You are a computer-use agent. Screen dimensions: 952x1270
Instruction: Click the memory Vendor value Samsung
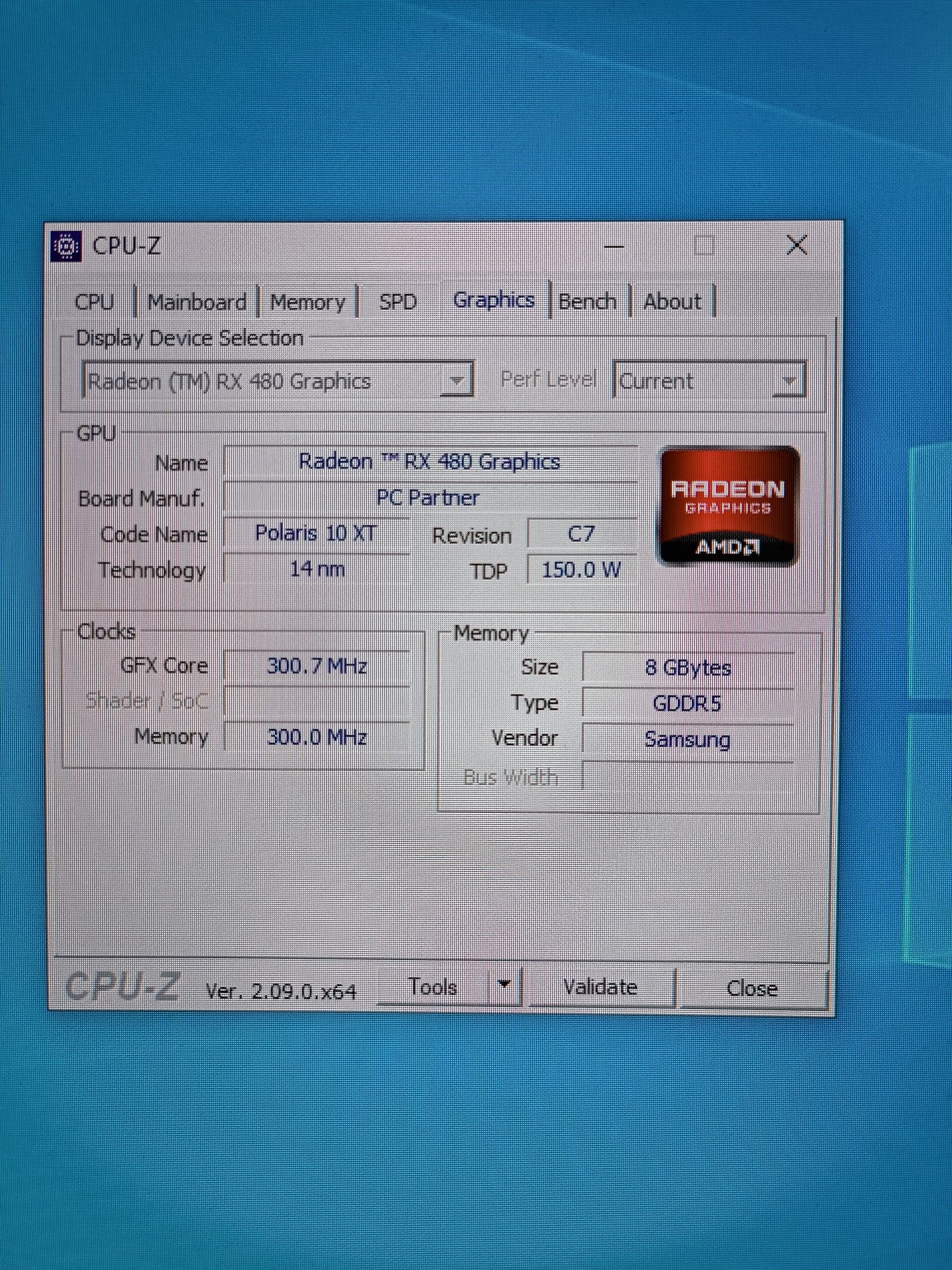[688, 740]
